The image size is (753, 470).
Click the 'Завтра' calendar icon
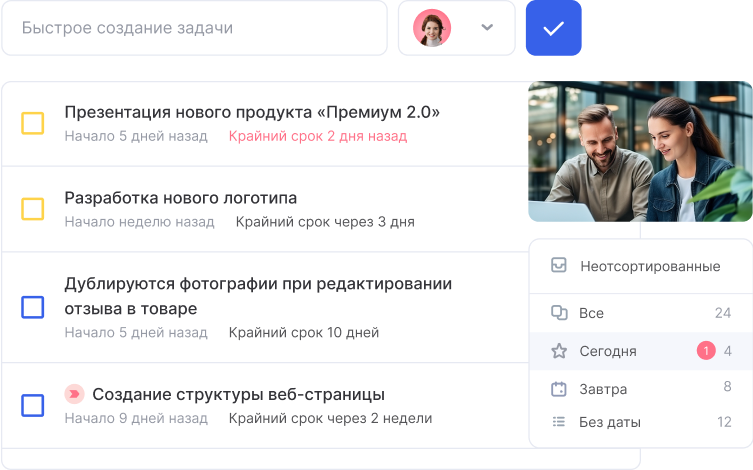559,388
